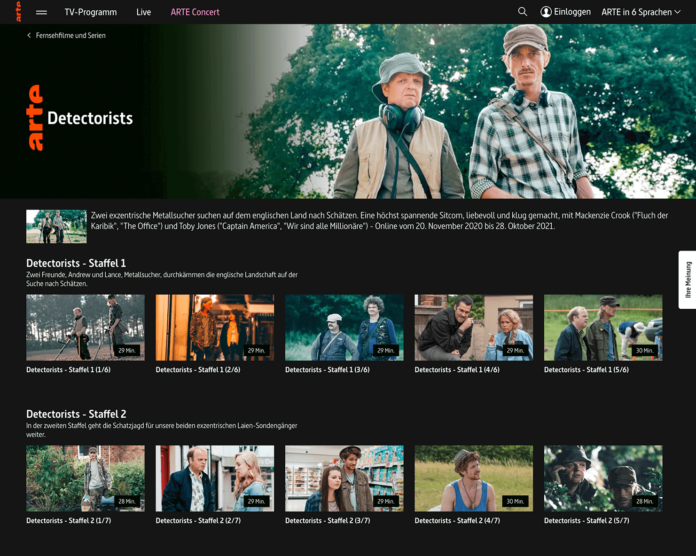This screenshot has width=696, height=556.
Task: Open the Ihre Meinung feedback tab
Action: click(687, 280)
